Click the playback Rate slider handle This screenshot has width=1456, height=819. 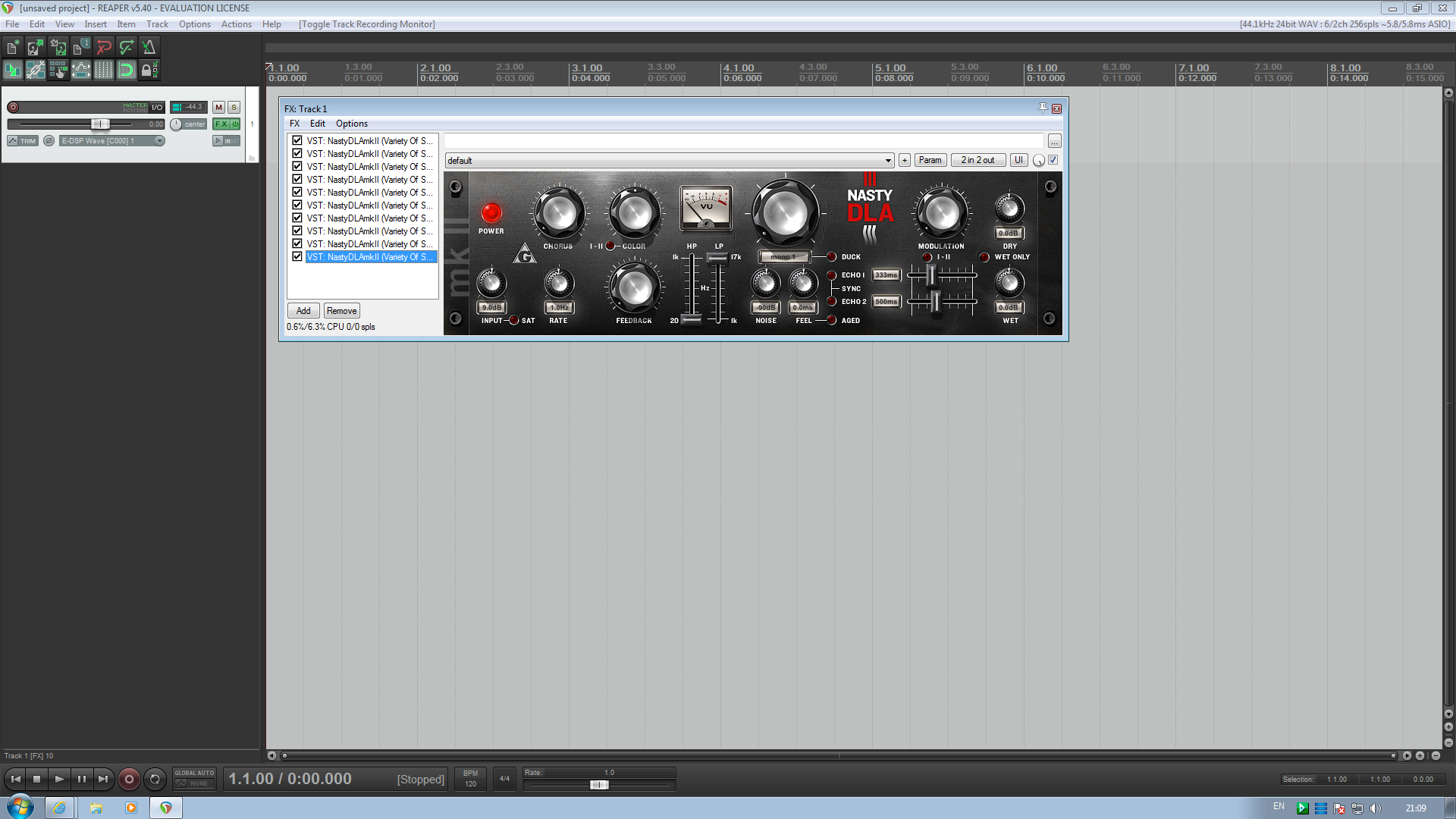click(599, 785)
